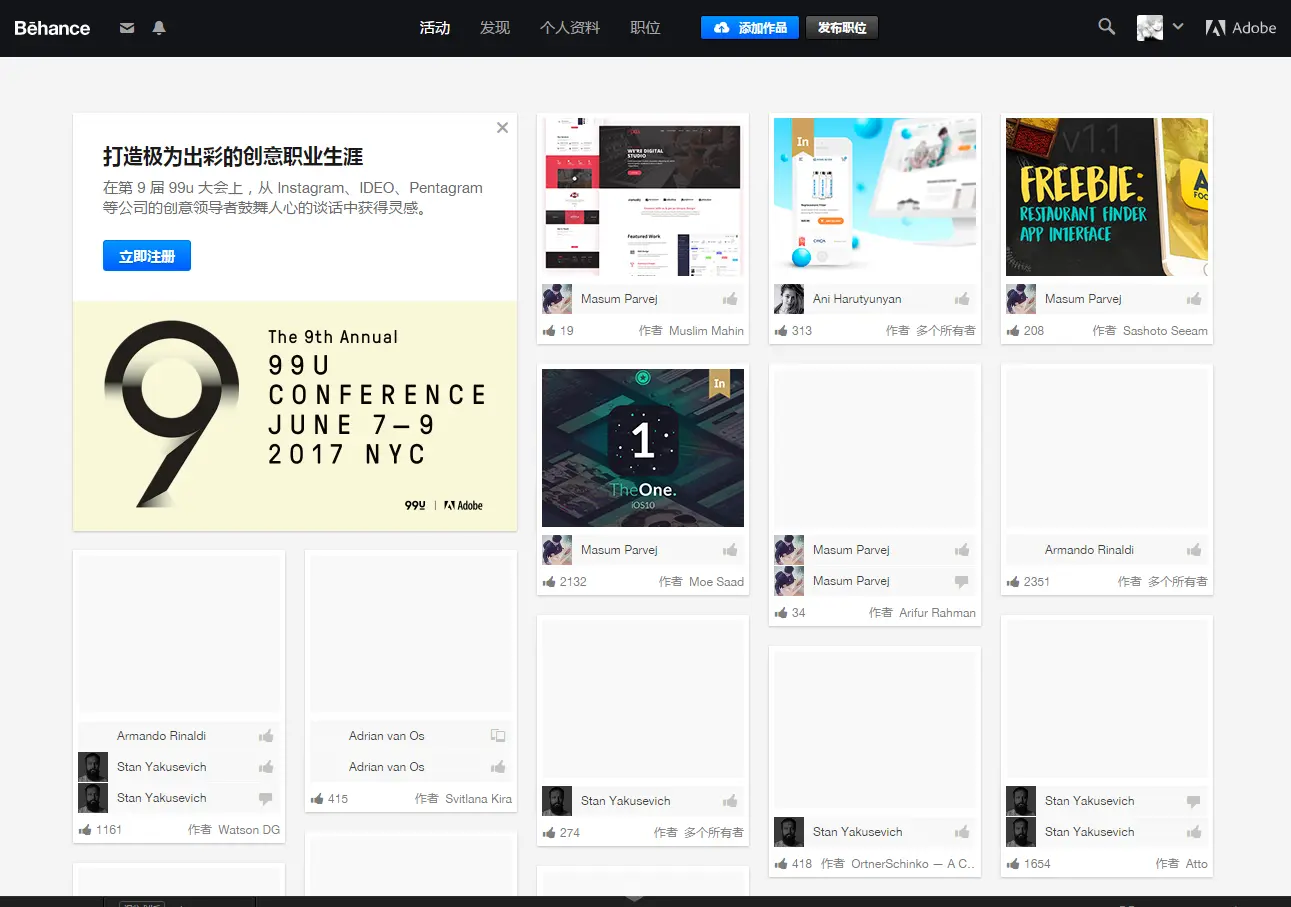
Task: Click the promo heading 打造极为出彩的创意职业生涯
Action: [x=233, y=156]
